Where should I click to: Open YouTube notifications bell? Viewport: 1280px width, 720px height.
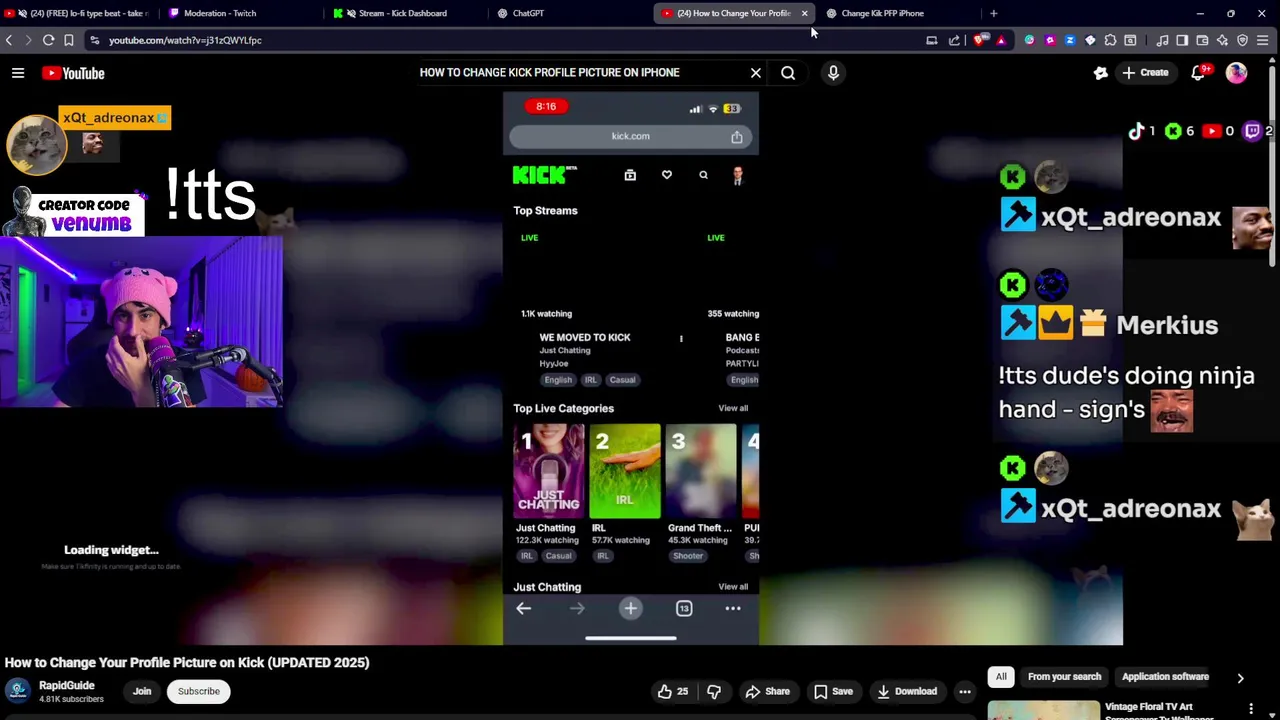pos(1198,73)
